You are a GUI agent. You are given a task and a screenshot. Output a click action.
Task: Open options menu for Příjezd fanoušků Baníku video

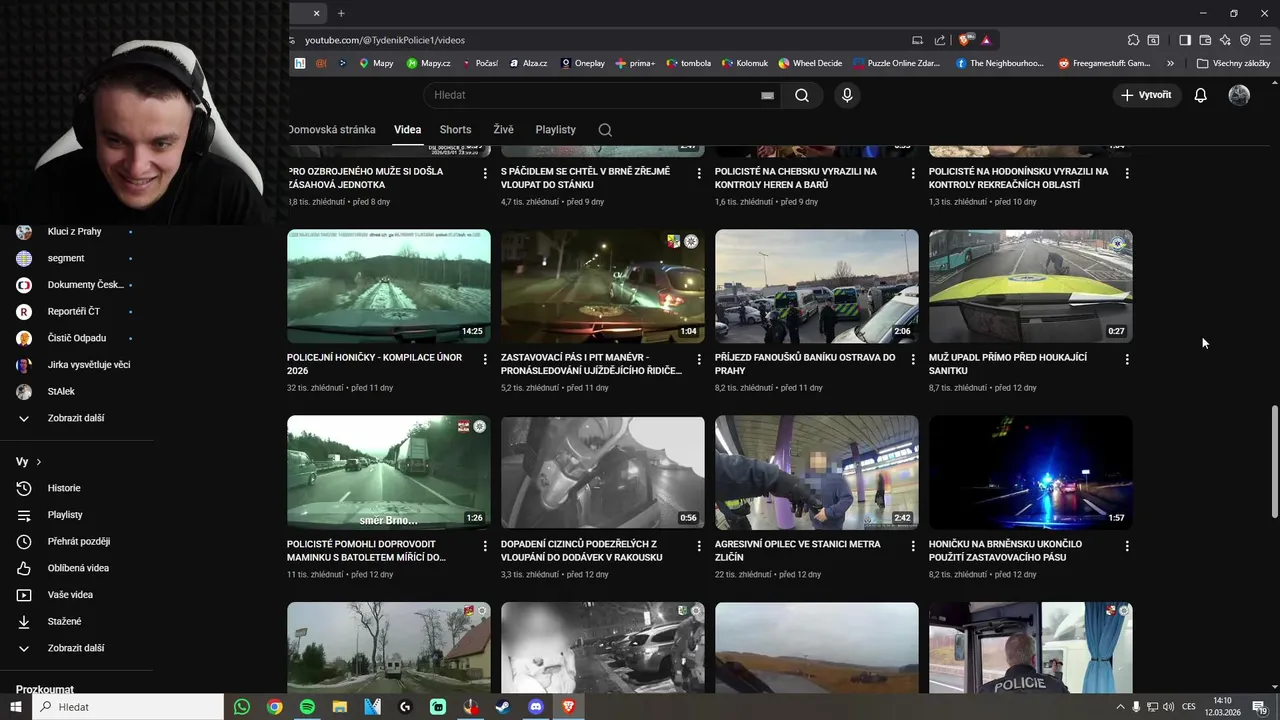click(913, 359)
